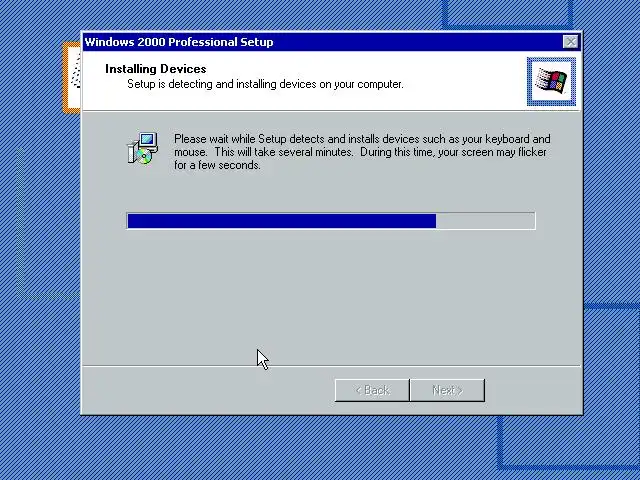Click the Next button
640x480 pixels.
[x=447, y=390]
